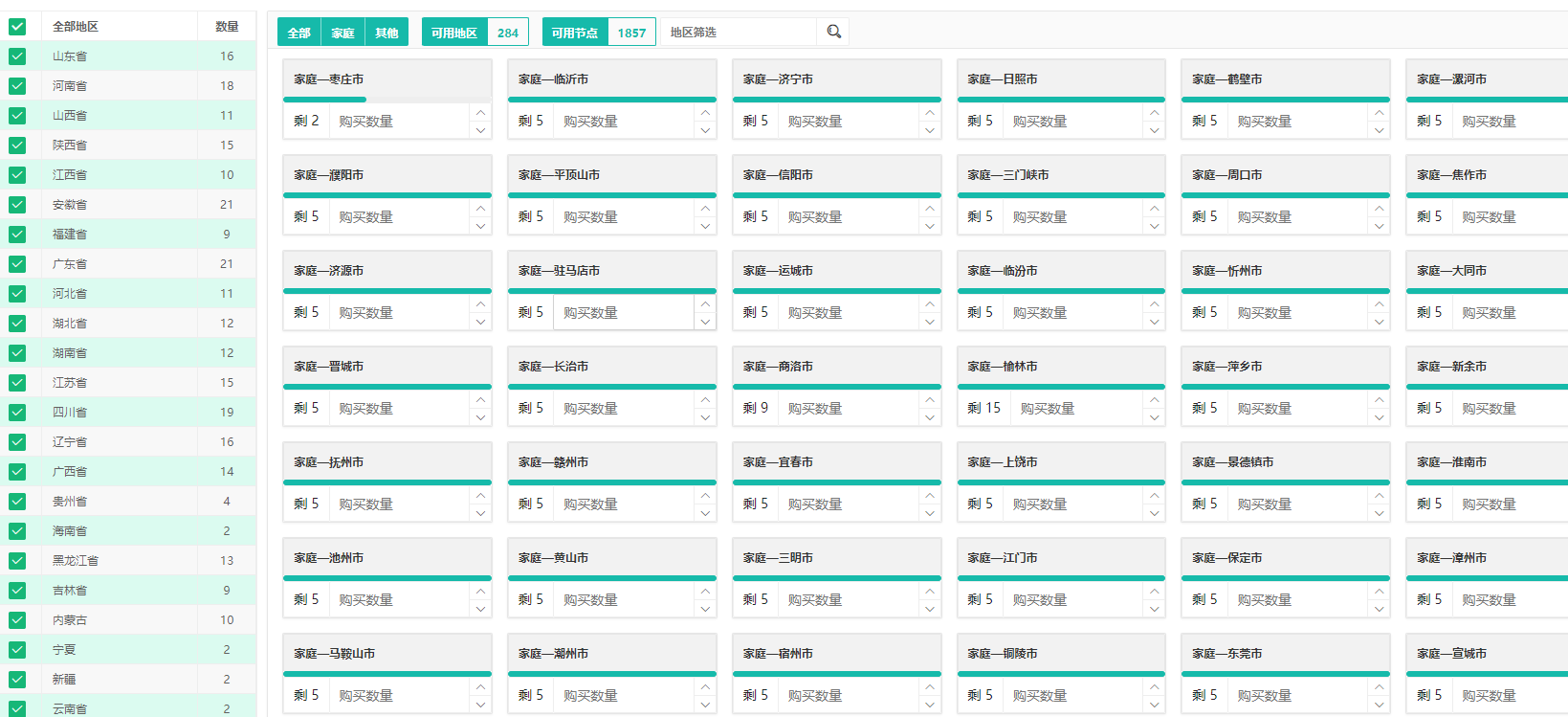Click the 家庭—黄山市 card header
The image size is (1568, 717).
[611, 558]
